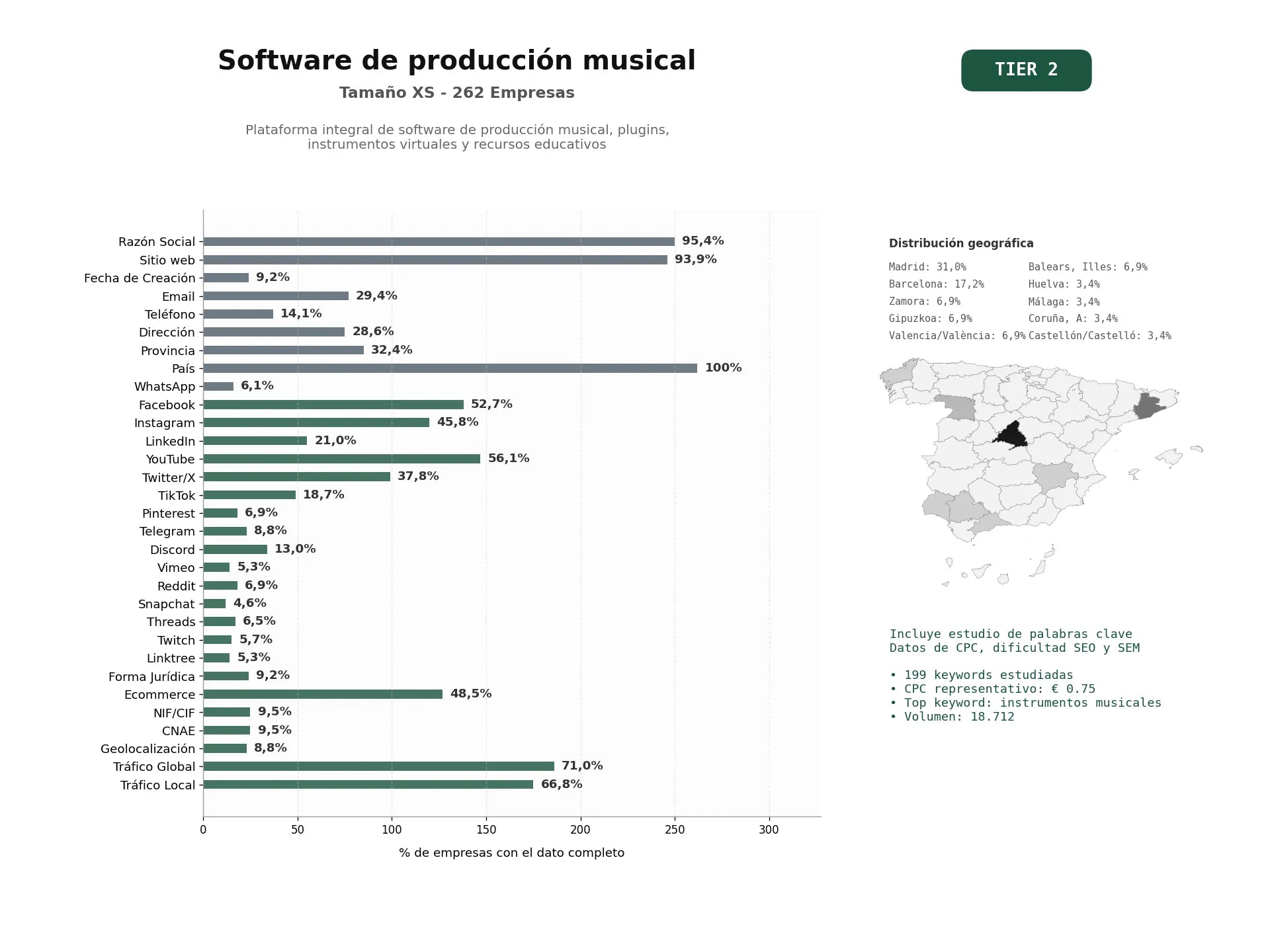Click 'Coruña, A: 3,4%' entry
The image size is (1270, 952).
[1073, 319]
